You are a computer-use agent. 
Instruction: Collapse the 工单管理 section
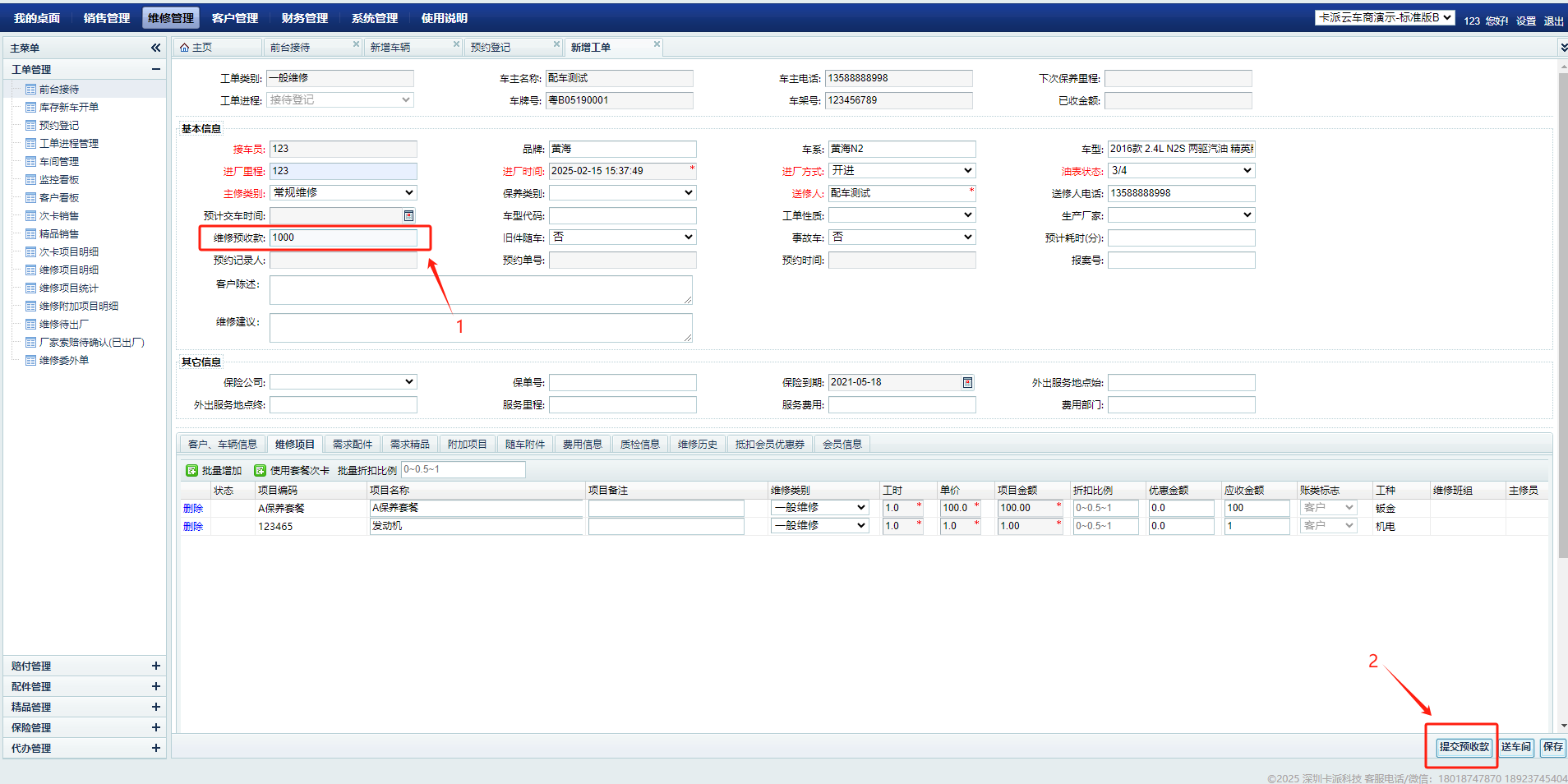tap(155, 69)
